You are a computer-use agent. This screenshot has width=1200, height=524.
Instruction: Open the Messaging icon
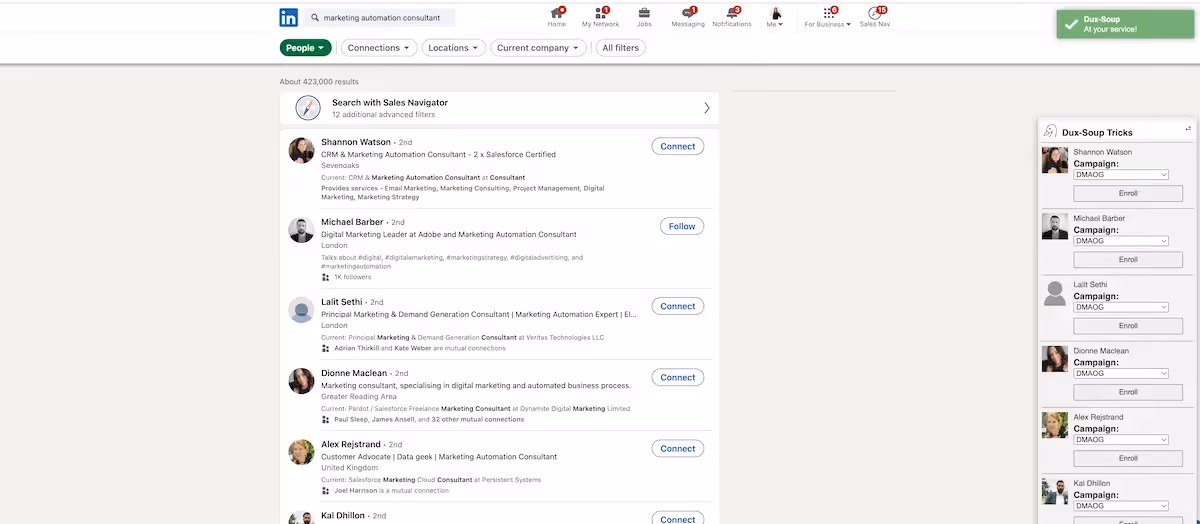(688, 13)
